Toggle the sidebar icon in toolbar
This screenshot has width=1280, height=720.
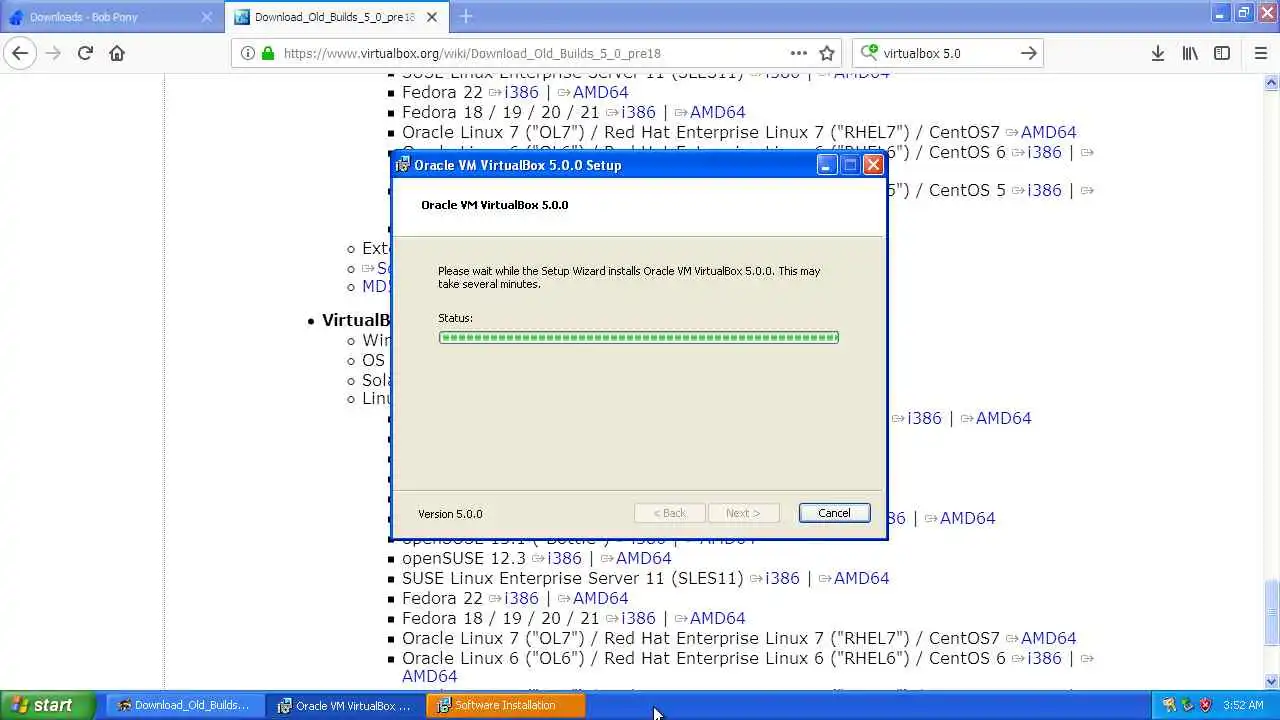[1222, 53]
